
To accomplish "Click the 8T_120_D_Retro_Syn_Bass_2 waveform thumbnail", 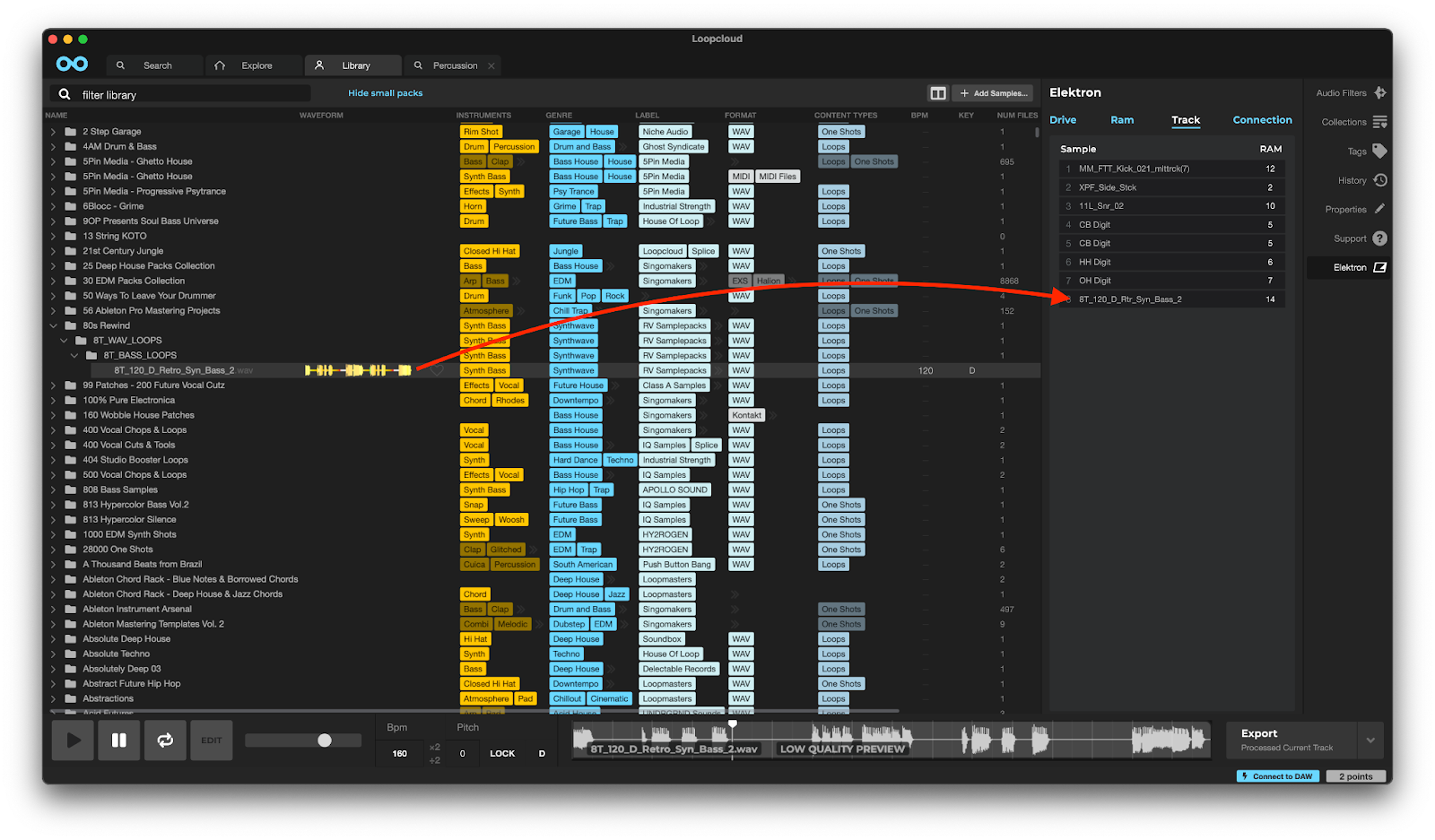I will coord(358,370).
